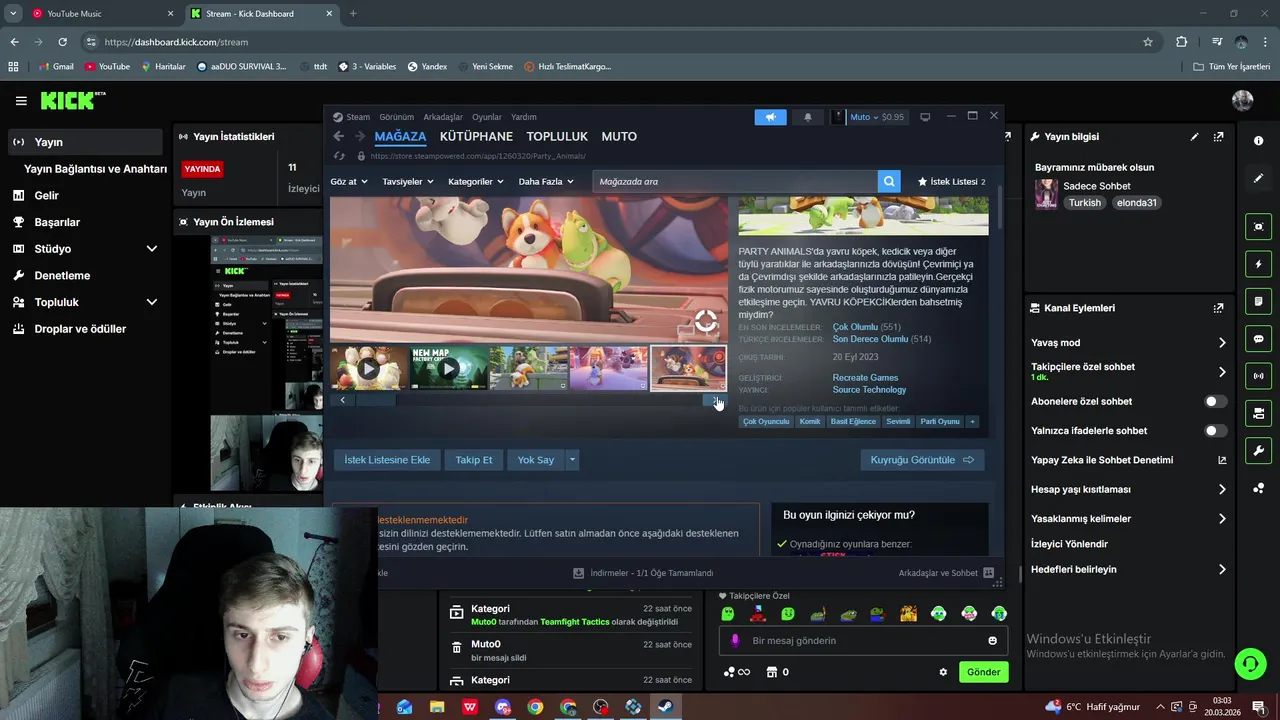Expand the Topluluk sidebar section
This screenshot has width=1280, height=720.
pos(152,302)
